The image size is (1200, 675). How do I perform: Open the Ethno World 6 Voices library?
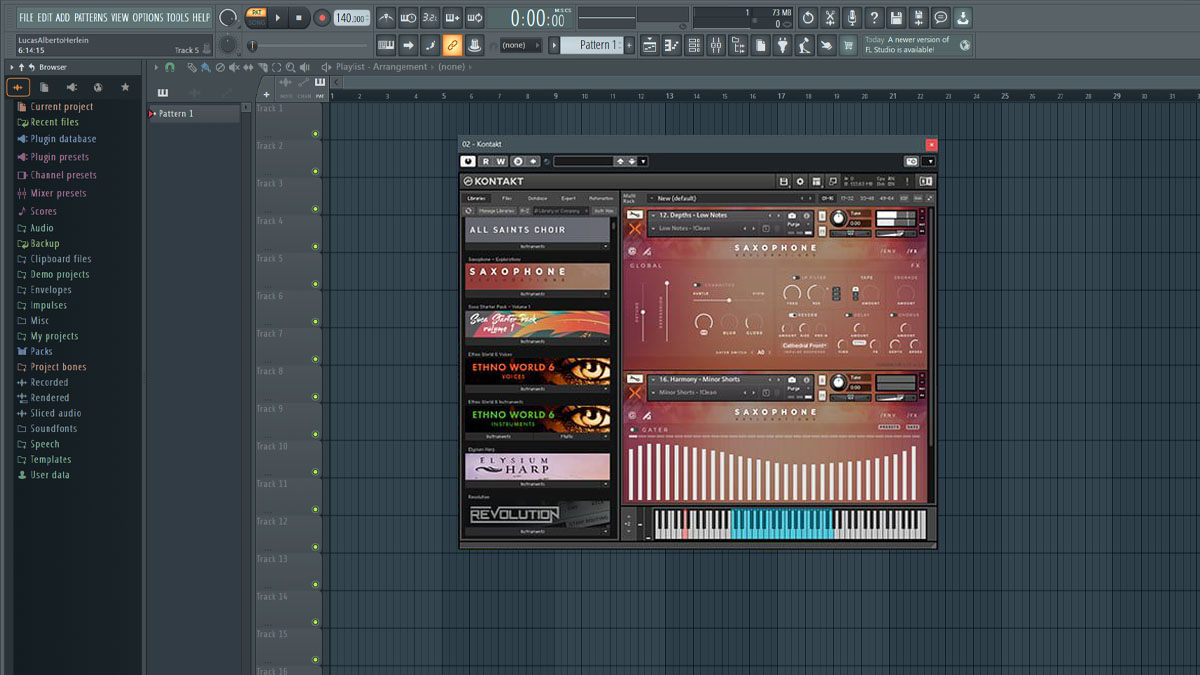[538, 372]
